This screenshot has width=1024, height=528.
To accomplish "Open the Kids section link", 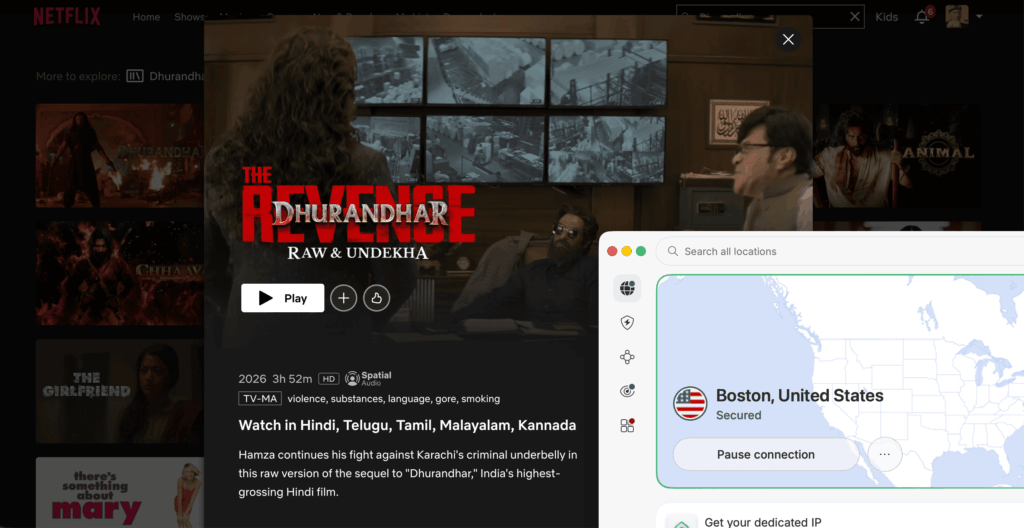I will [x=886, y=17].
